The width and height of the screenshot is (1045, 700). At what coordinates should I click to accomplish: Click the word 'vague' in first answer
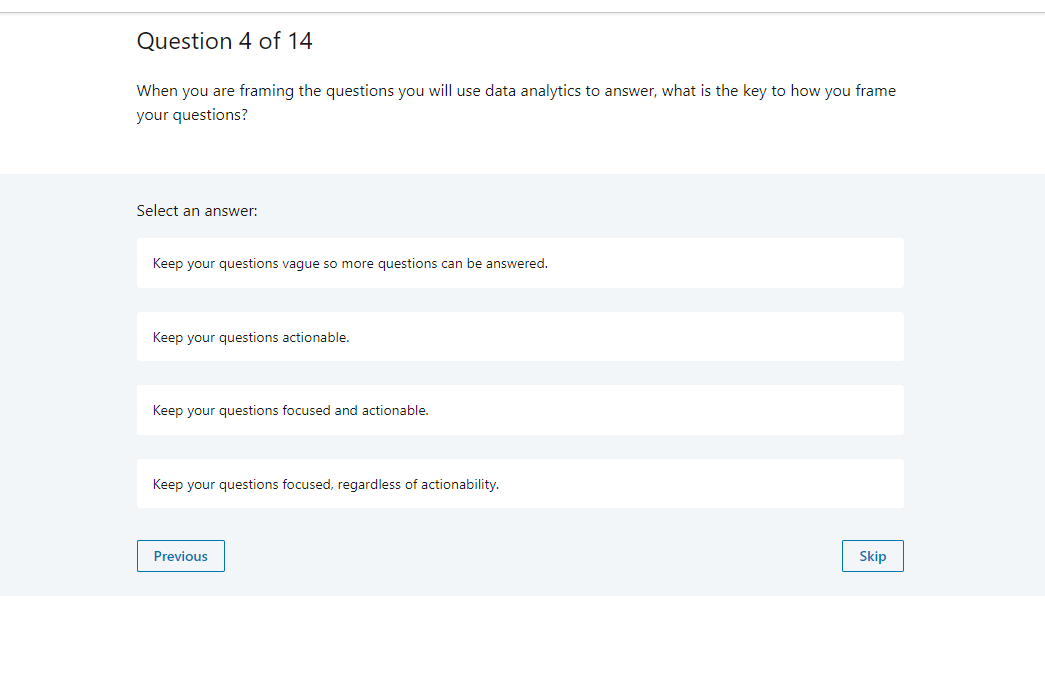301,264
